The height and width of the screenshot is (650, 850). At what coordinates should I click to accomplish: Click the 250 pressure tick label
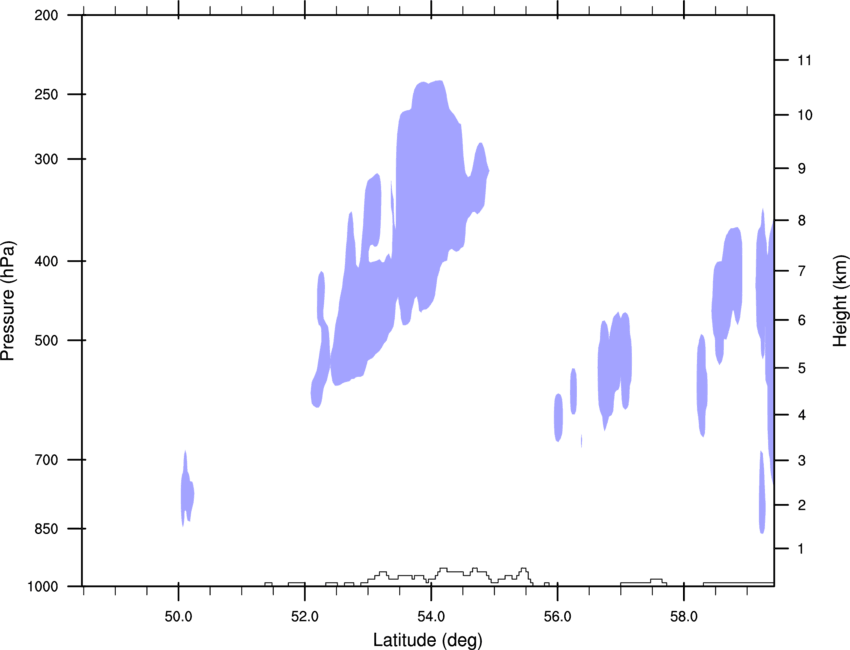(46, 95)
